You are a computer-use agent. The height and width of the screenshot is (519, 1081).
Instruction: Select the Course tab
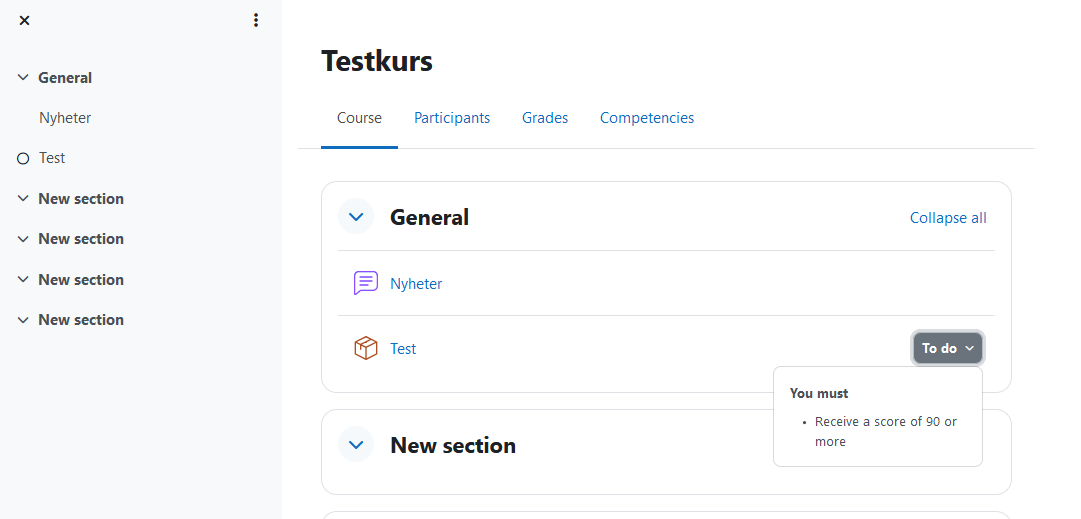click(359, 118)
